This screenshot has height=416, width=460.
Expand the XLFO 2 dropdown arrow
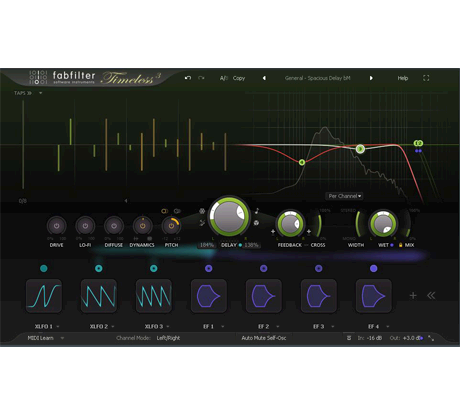[x=113, y=326]
